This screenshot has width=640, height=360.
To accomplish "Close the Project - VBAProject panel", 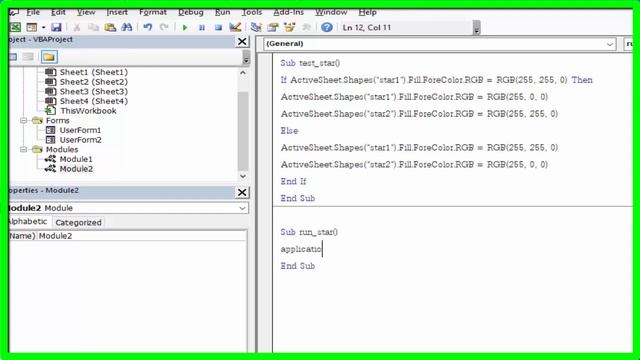I will [x=242, y=41].
